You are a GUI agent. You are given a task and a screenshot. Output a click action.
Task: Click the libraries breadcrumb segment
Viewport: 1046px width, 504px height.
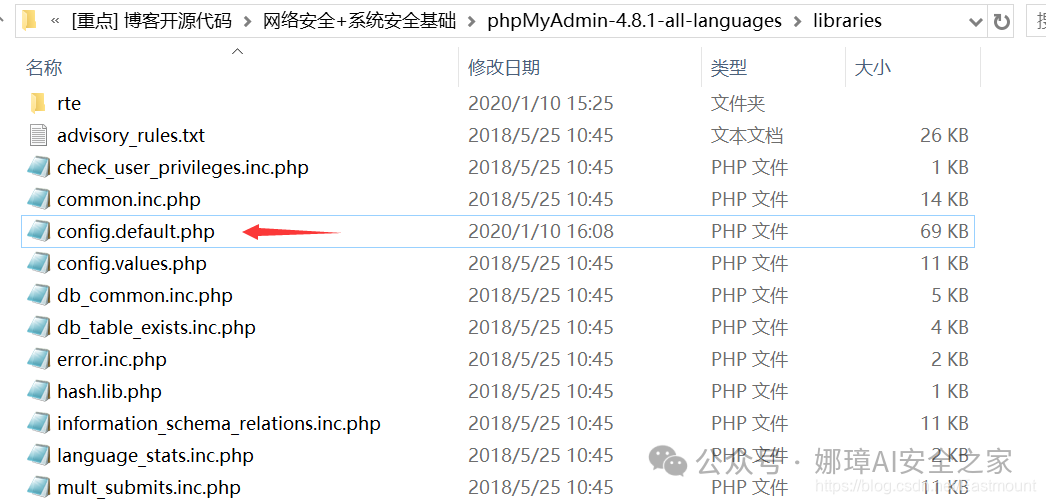(x=847, y=21)
